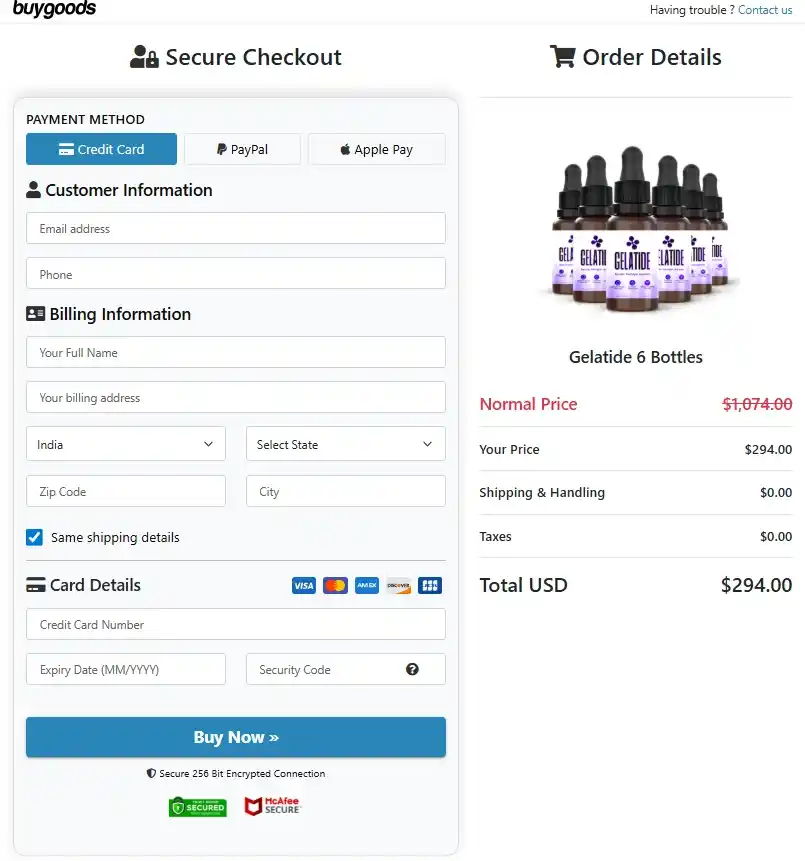Open the Contact us link
805x861 pixels.
[765, 10]
